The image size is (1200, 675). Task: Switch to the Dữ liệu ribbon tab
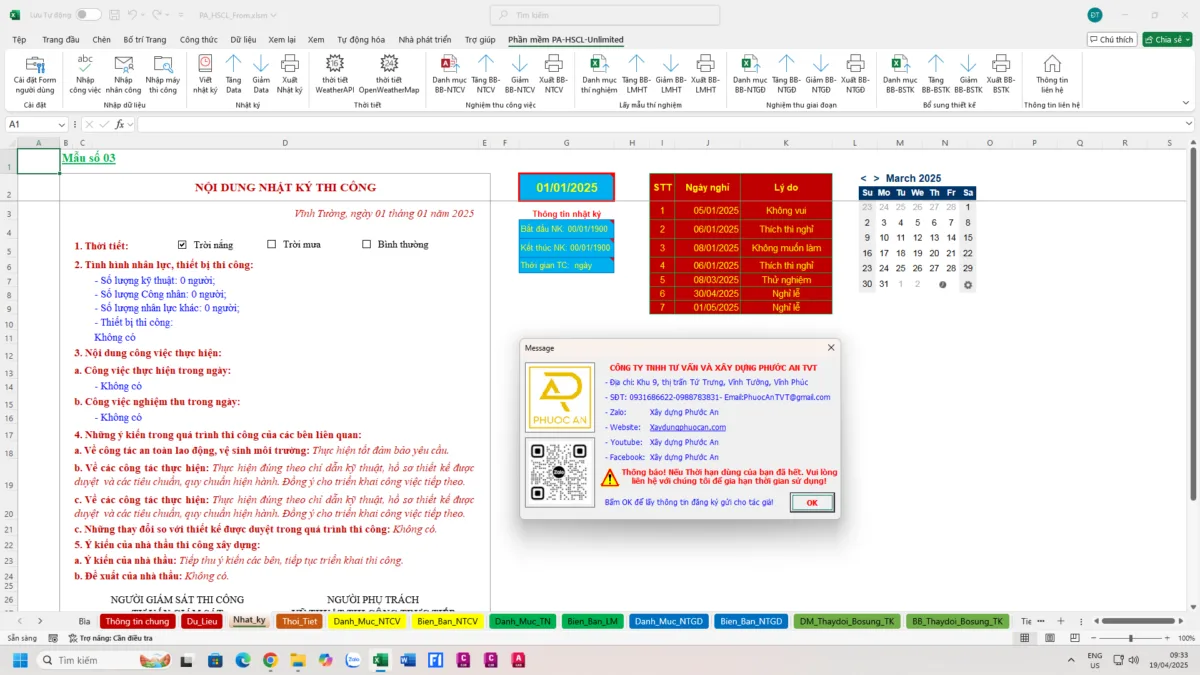[243, 40]
